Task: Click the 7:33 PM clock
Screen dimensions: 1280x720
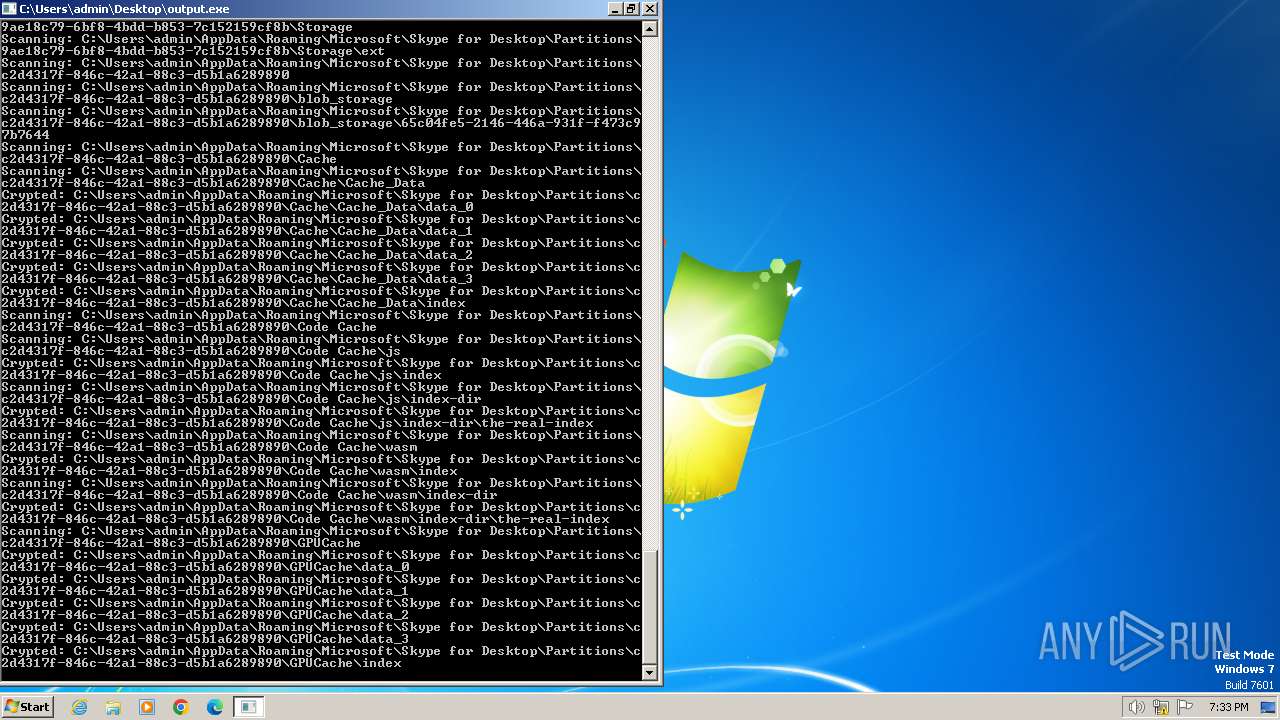Action: (1228, 707)
